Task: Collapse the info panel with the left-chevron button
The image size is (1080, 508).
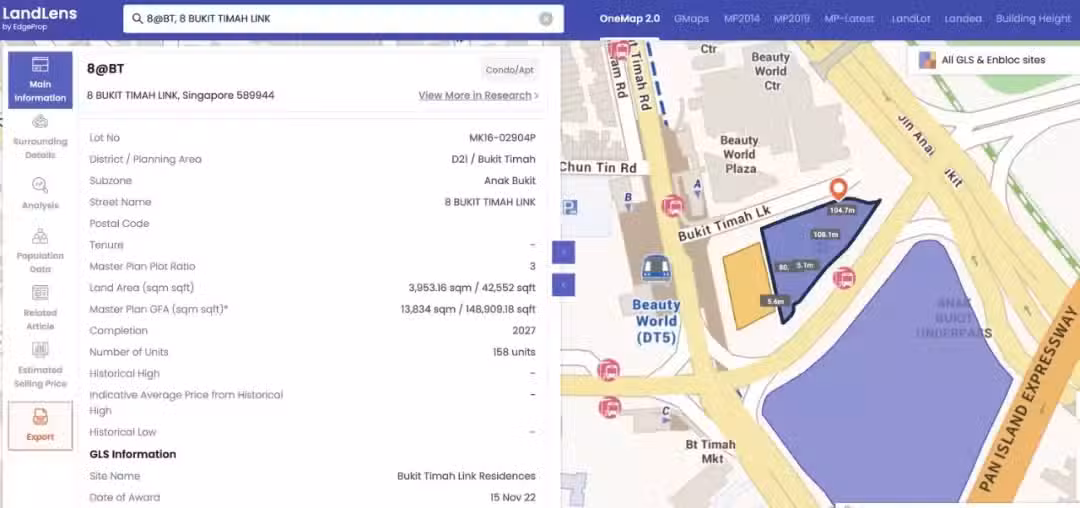Action: [563, 284]
